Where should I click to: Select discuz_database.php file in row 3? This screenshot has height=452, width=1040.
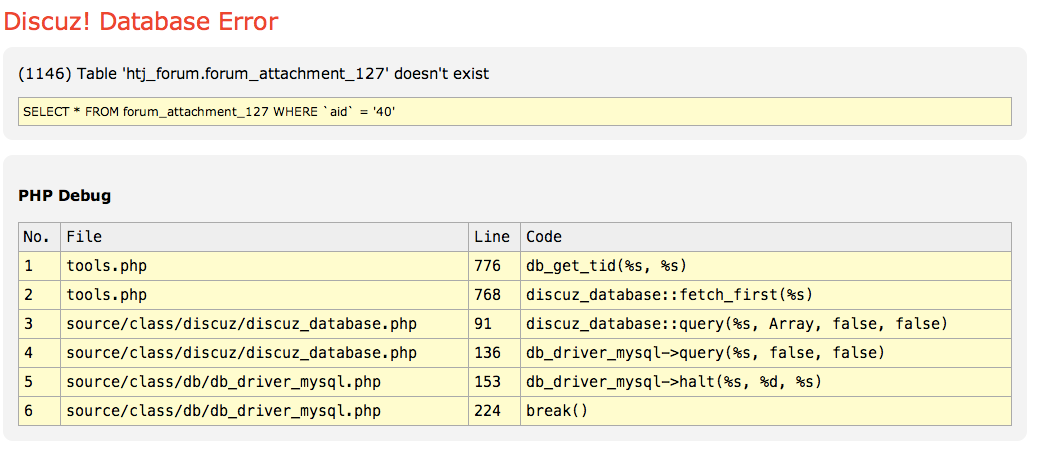tap(241, 324)
